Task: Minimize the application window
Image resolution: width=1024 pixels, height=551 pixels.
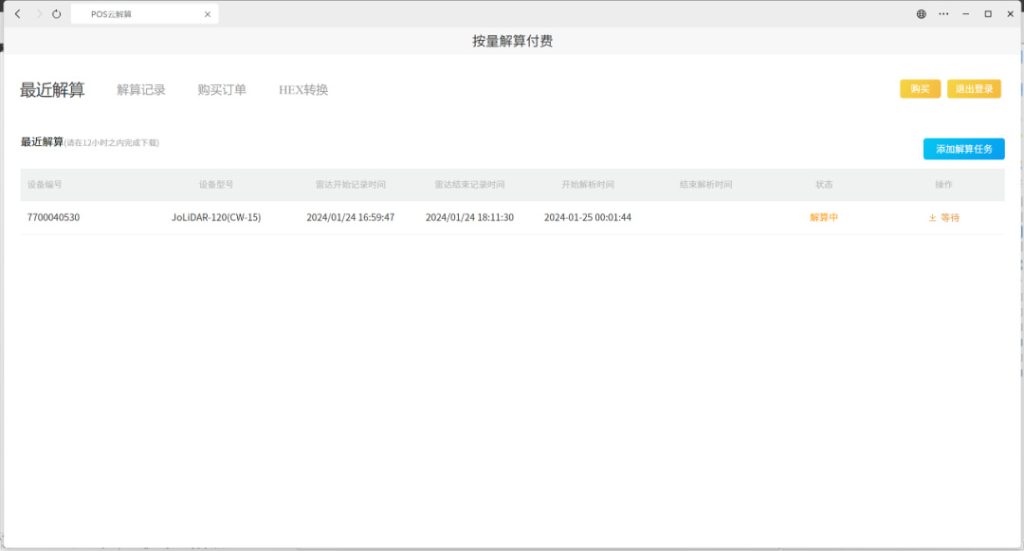Action: [x=965, y=14]
